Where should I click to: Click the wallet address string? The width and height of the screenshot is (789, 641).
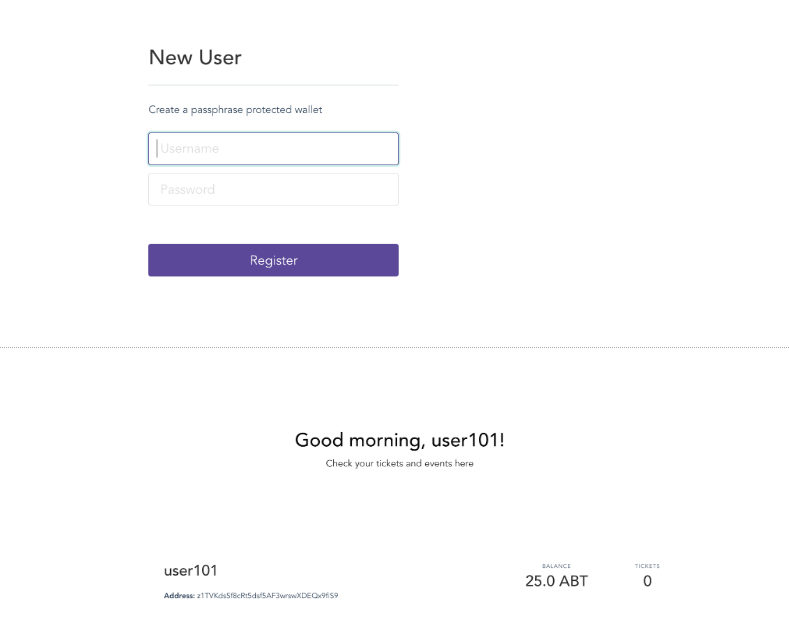pos(268,596)
